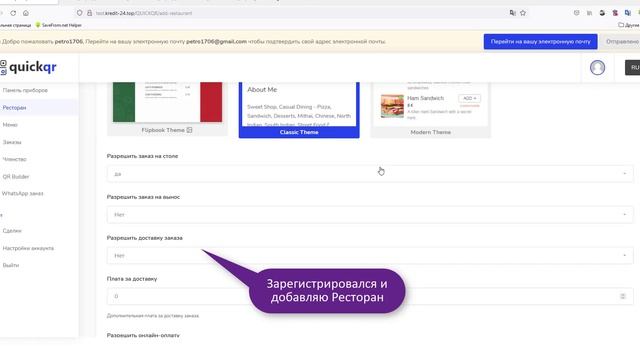Open the browser home page icon
This screenshot has height=360, width=640.
coord(26,13)
